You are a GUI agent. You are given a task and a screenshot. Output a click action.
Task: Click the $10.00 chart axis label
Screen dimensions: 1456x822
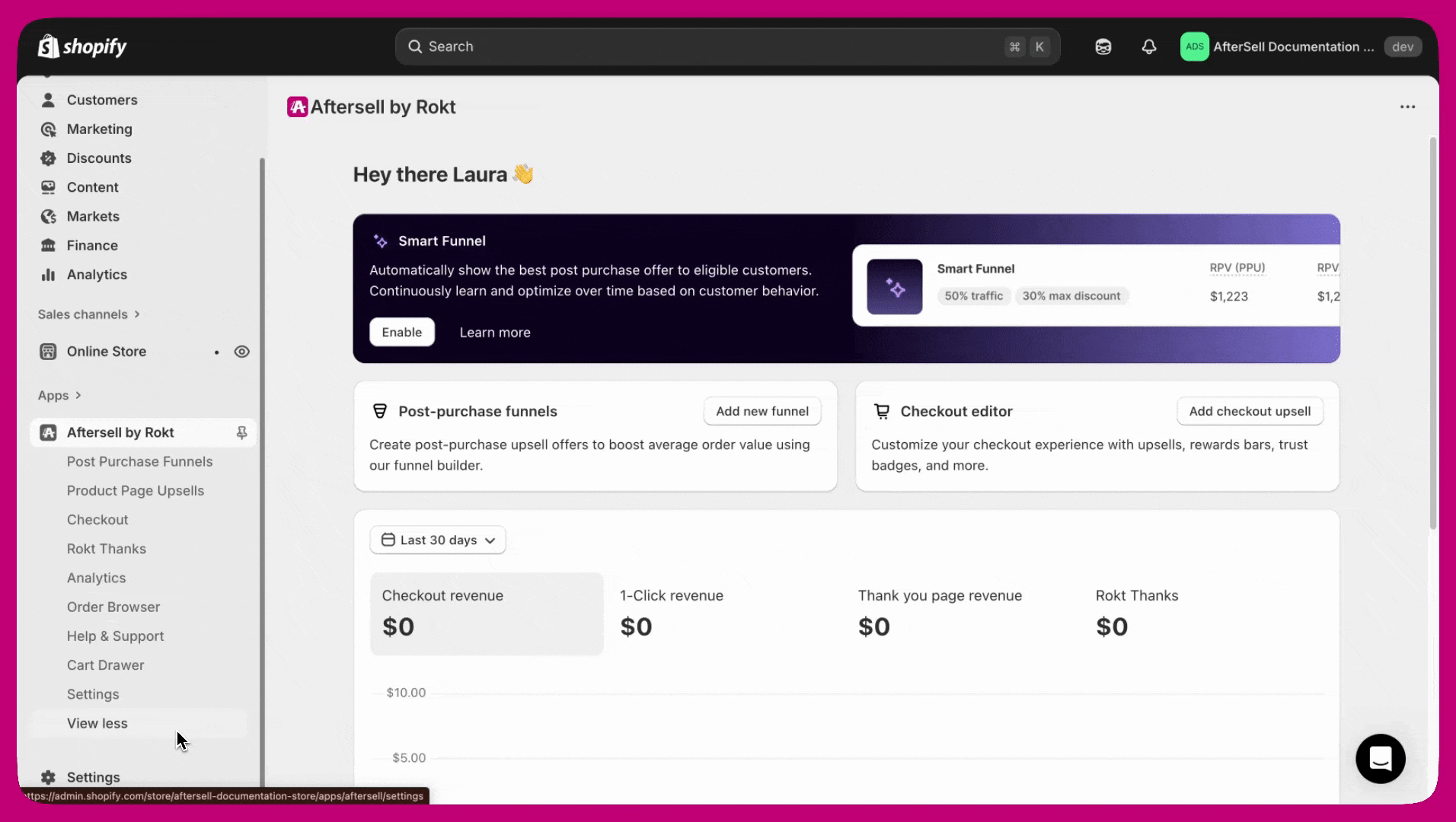pos(405,693)
